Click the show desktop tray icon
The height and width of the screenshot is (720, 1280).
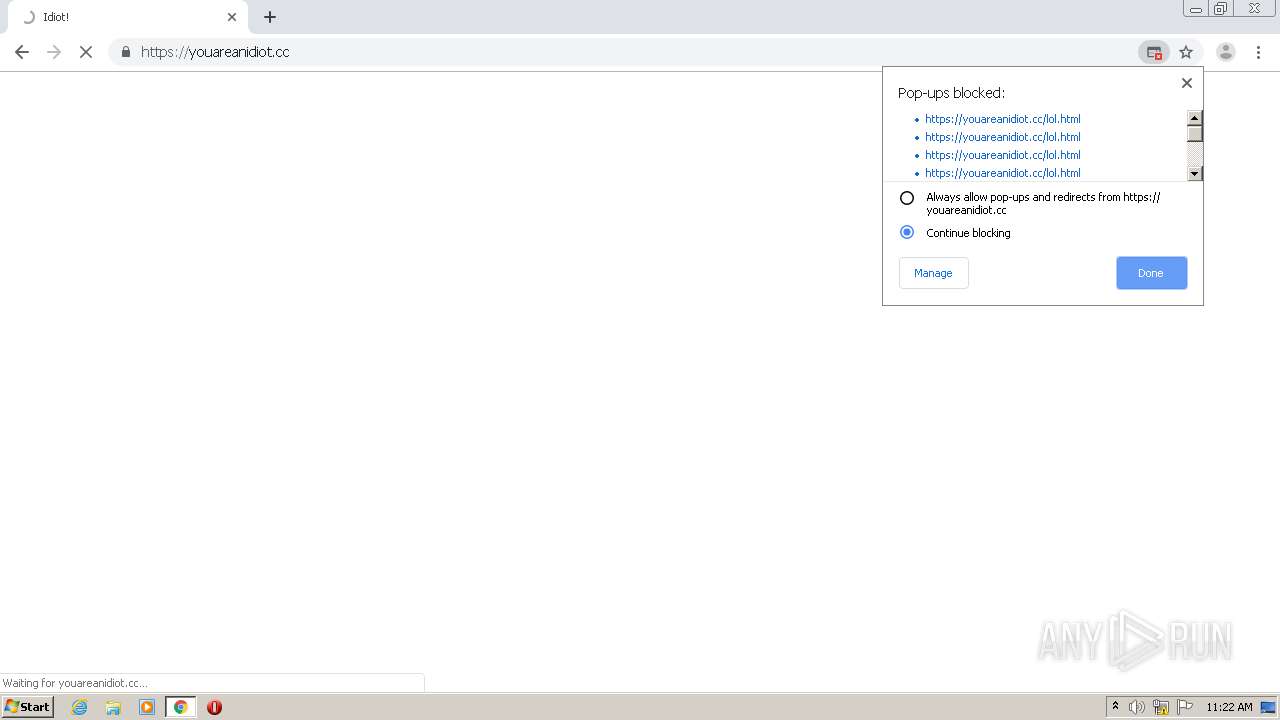pos(1268,707)
